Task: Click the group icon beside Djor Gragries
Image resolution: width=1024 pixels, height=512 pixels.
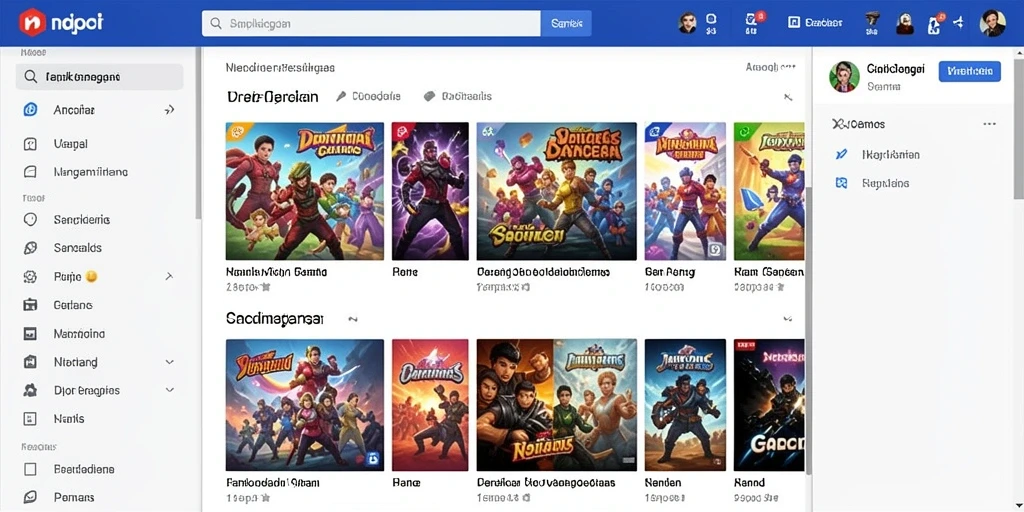Action: click(x=30, y=391)
